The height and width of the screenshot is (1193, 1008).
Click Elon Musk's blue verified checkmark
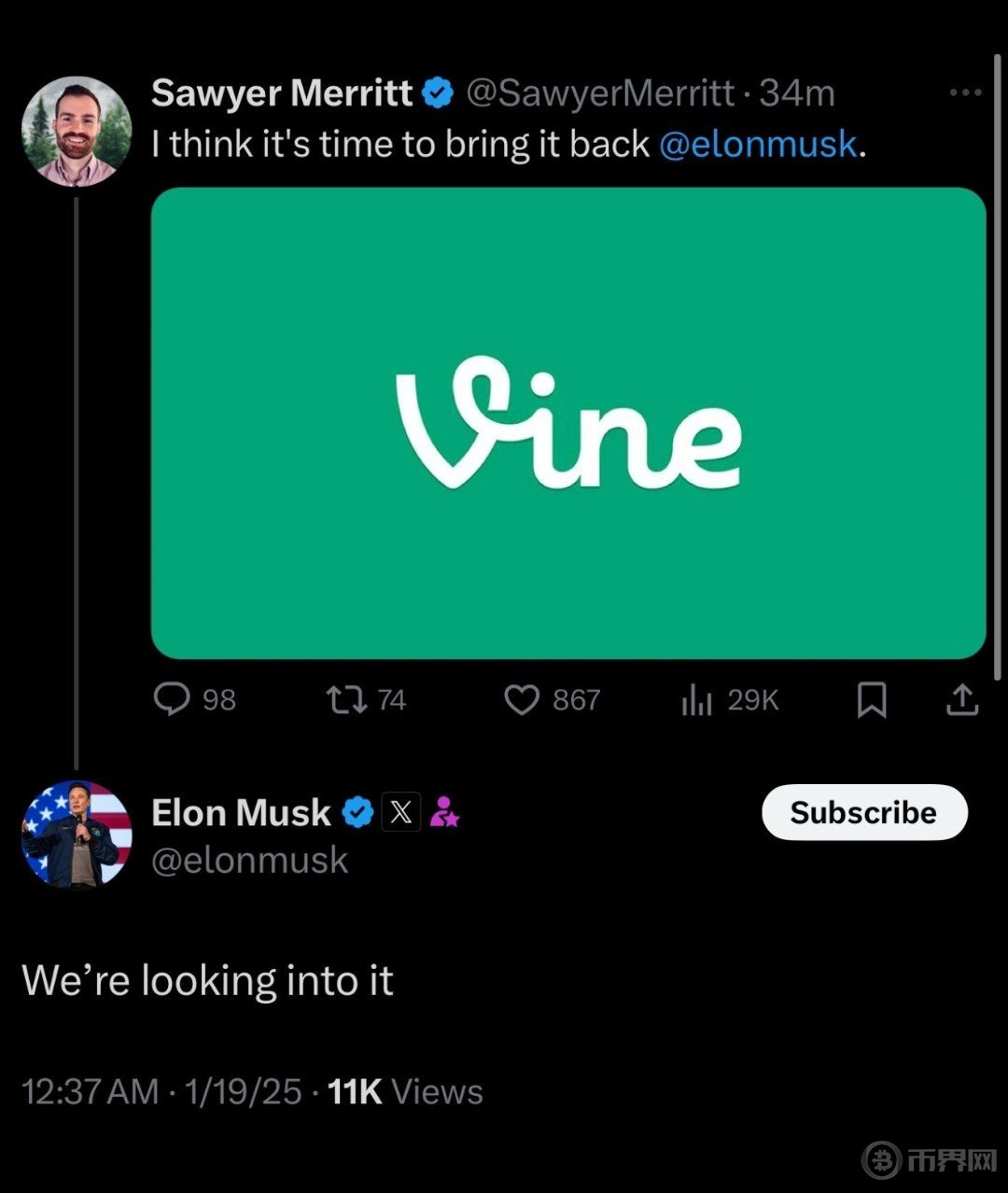357,812
